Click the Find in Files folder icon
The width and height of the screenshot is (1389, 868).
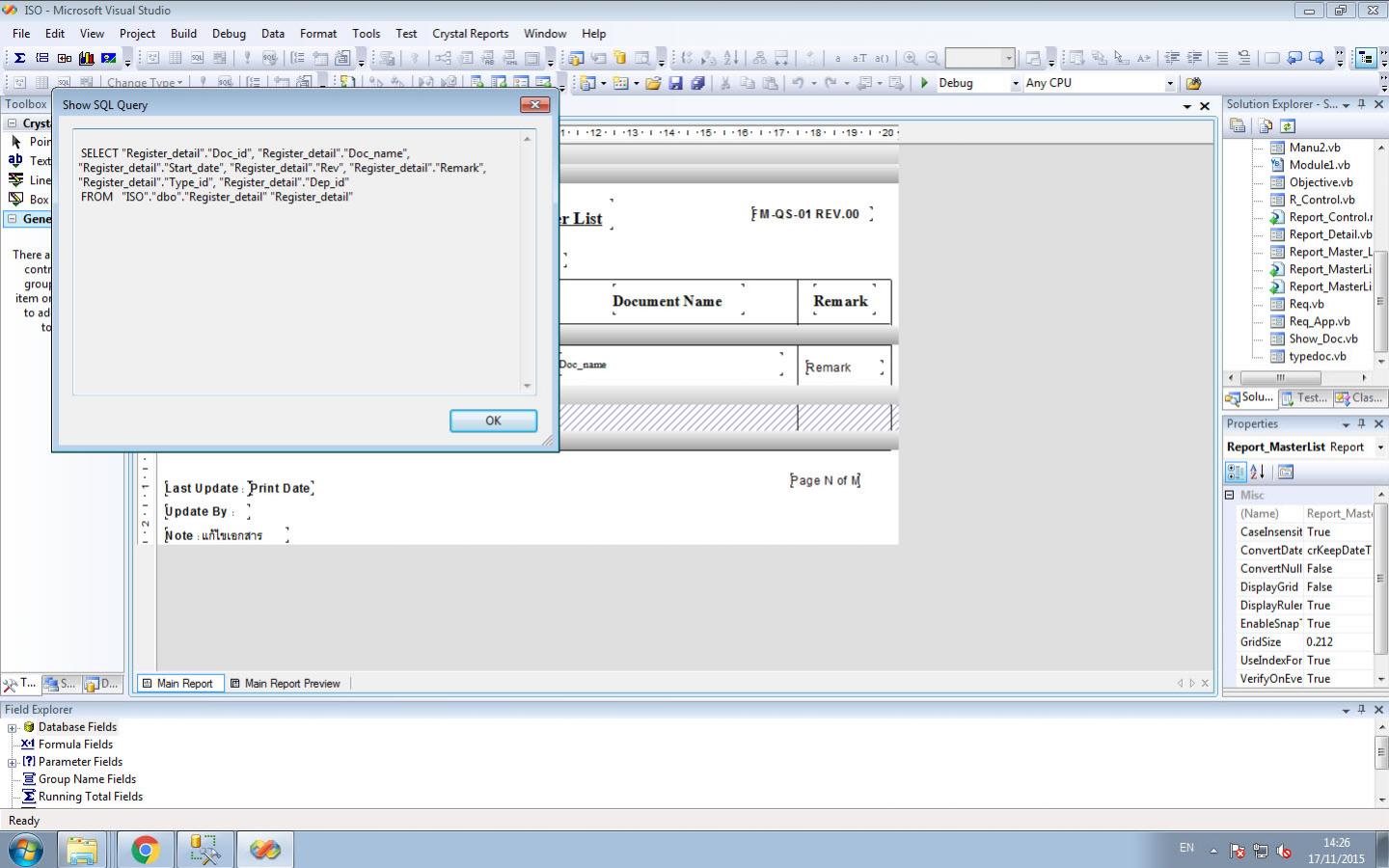tap(1194, 83)
